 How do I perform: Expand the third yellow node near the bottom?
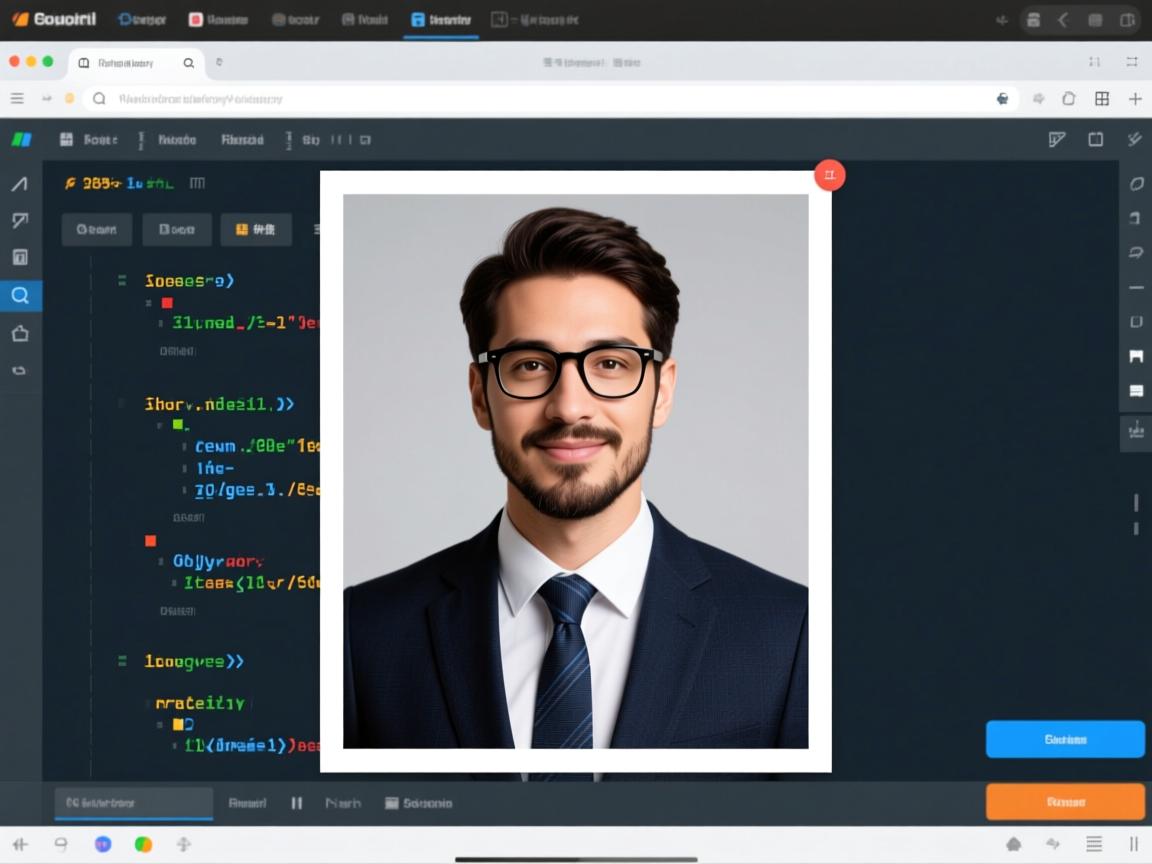click(x=193, y=661)
